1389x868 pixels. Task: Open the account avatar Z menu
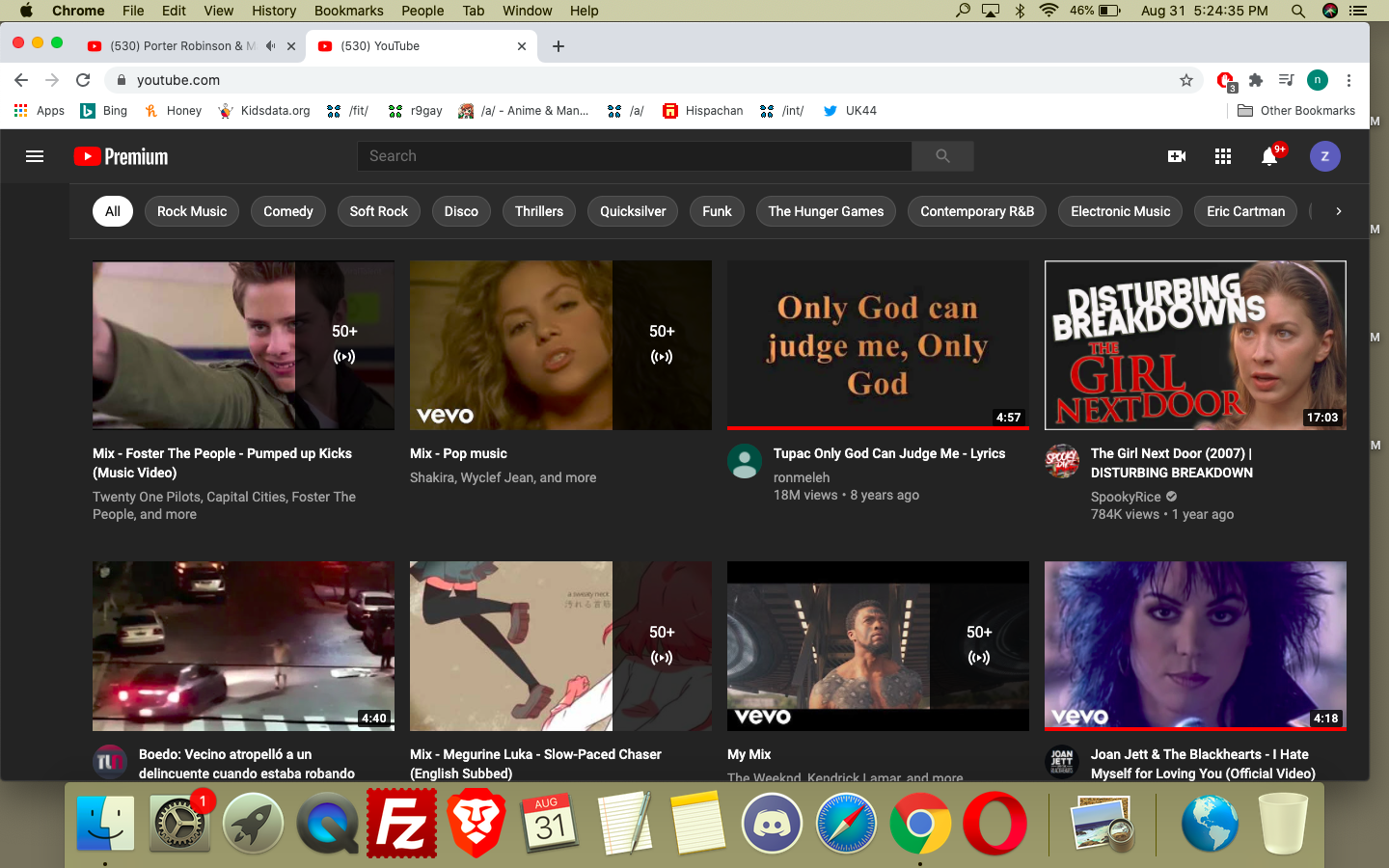click(1324, 156)
